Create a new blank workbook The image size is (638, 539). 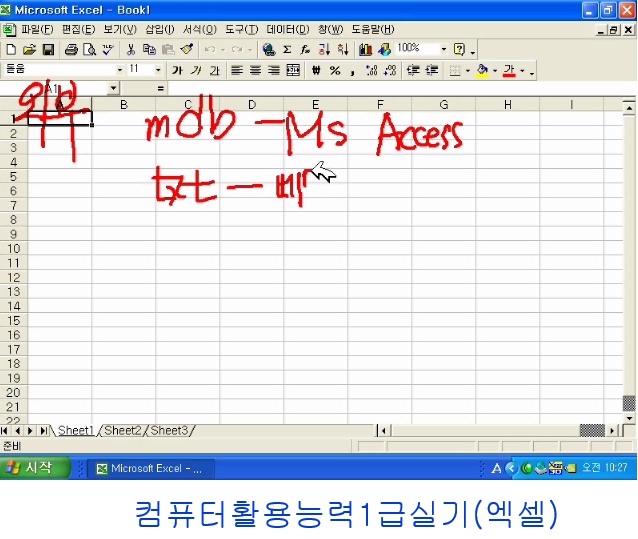[x=11, y=50]
